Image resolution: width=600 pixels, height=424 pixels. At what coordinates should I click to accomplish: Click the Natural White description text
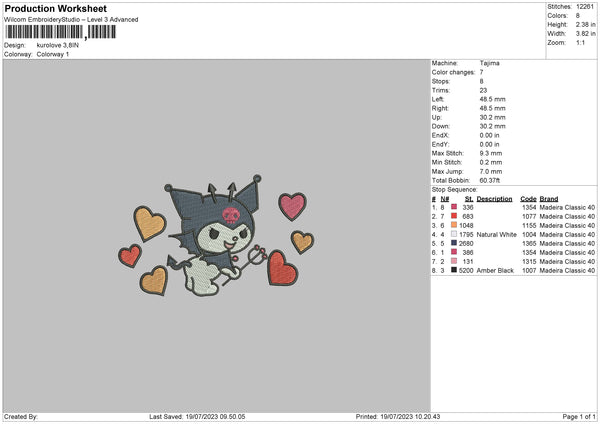[x=497, y=235]
